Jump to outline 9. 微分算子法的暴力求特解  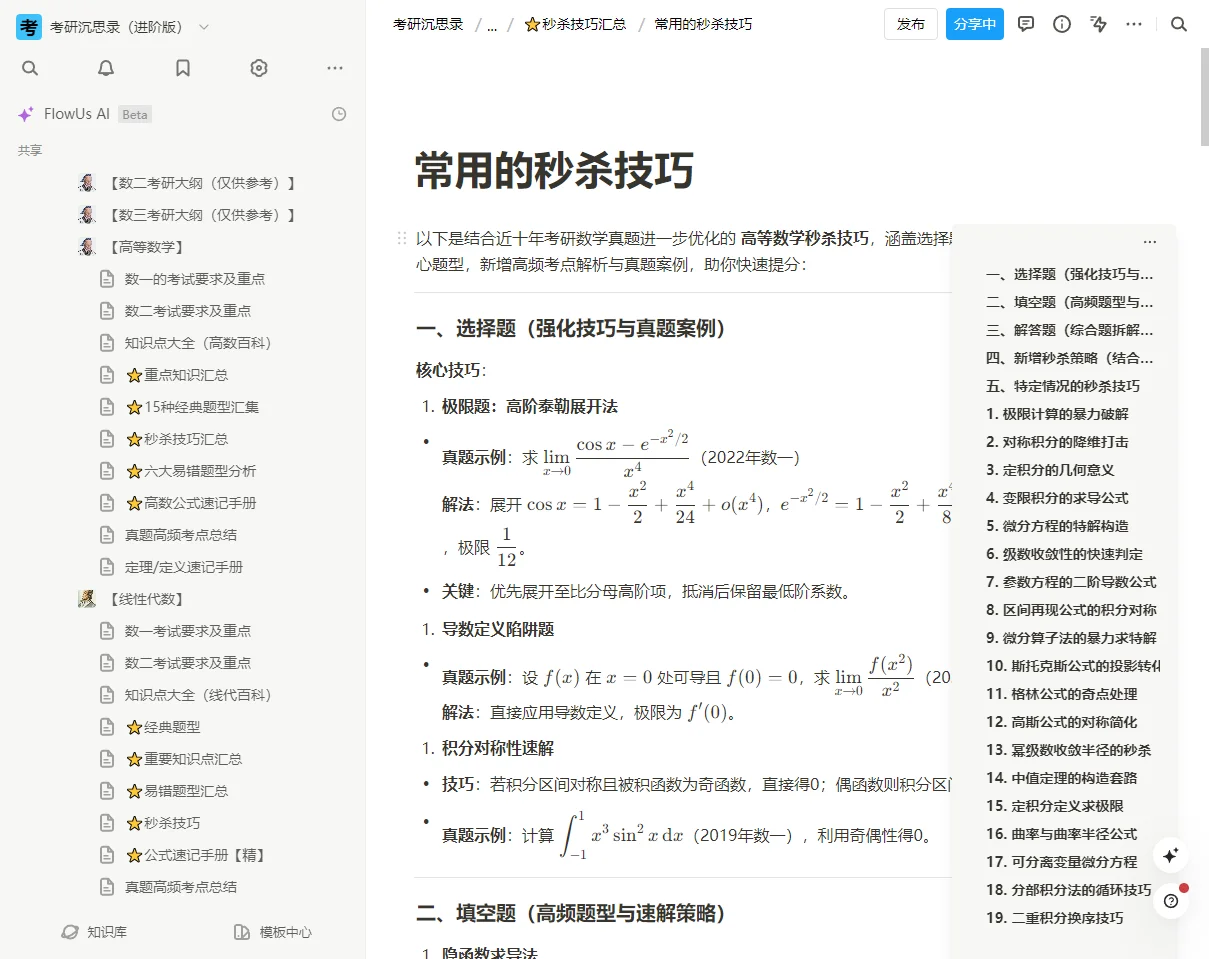(x=1071, y=638)
